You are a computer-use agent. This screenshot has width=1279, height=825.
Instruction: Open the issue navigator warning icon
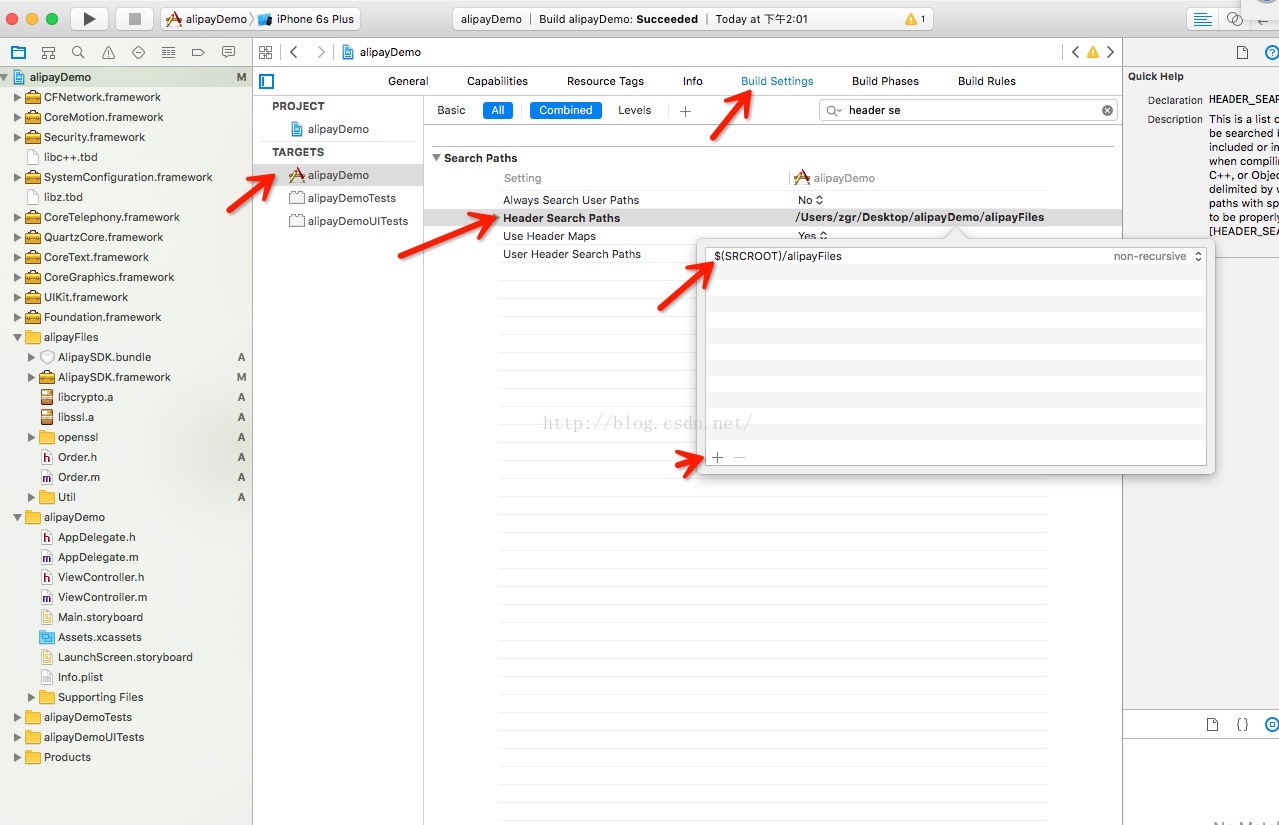[108, 52]
